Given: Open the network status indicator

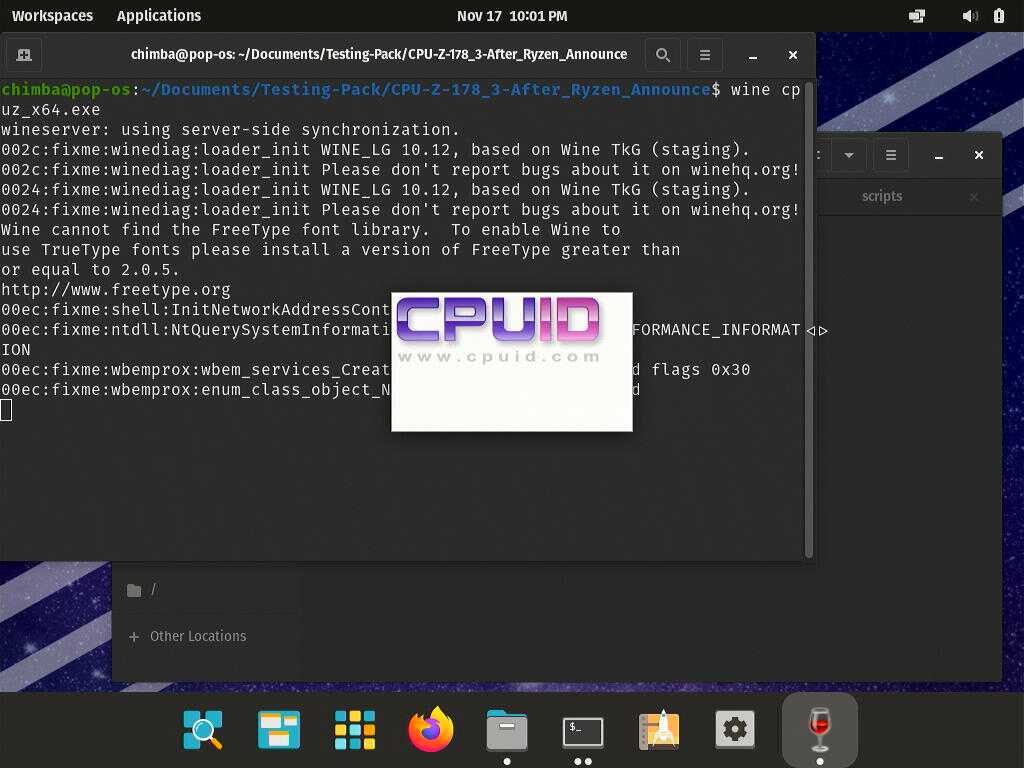Looking at the screenshot, I should pyautogui.click(x=917, y=16).
